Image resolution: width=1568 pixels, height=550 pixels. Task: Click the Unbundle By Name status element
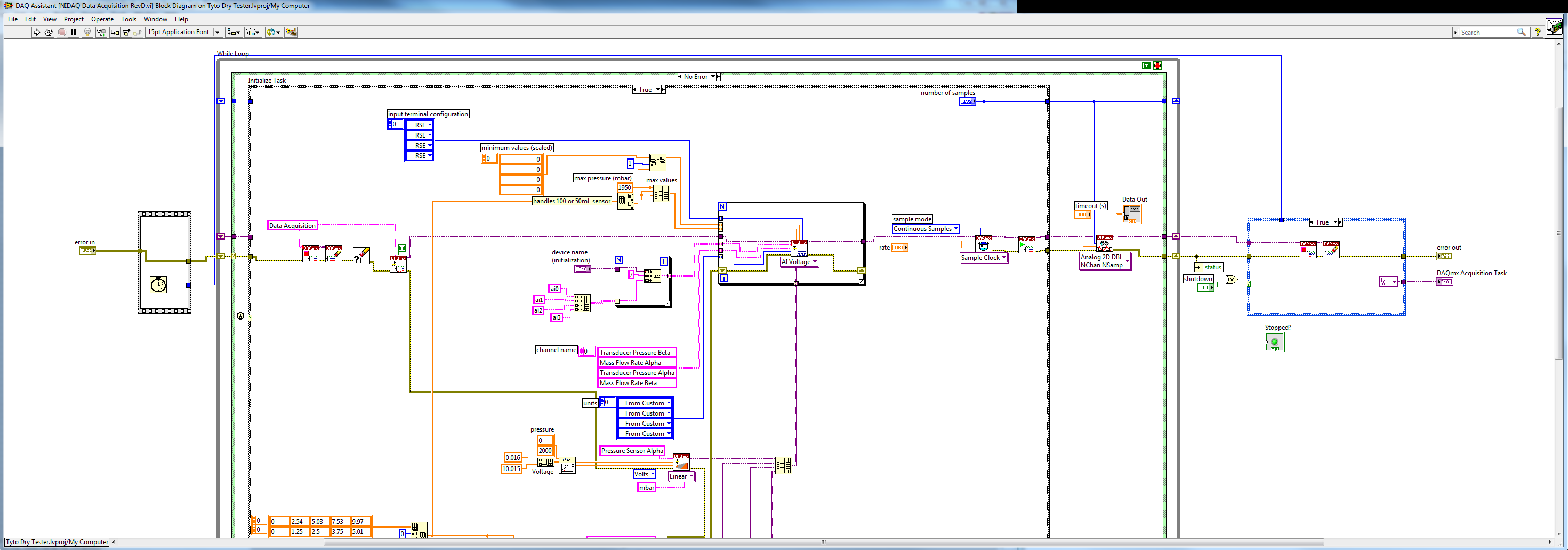[1208, 267]
